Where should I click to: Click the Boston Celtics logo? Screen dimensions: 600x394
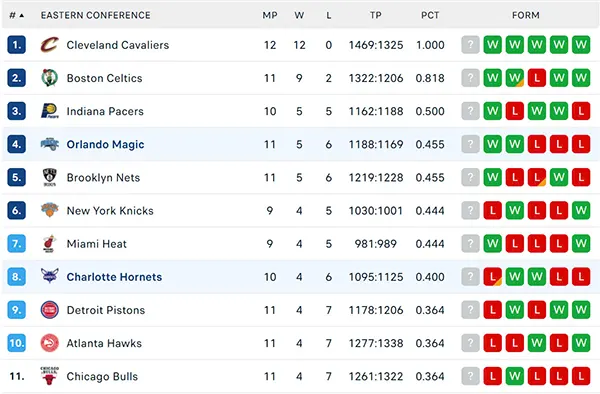click(50, 78)
